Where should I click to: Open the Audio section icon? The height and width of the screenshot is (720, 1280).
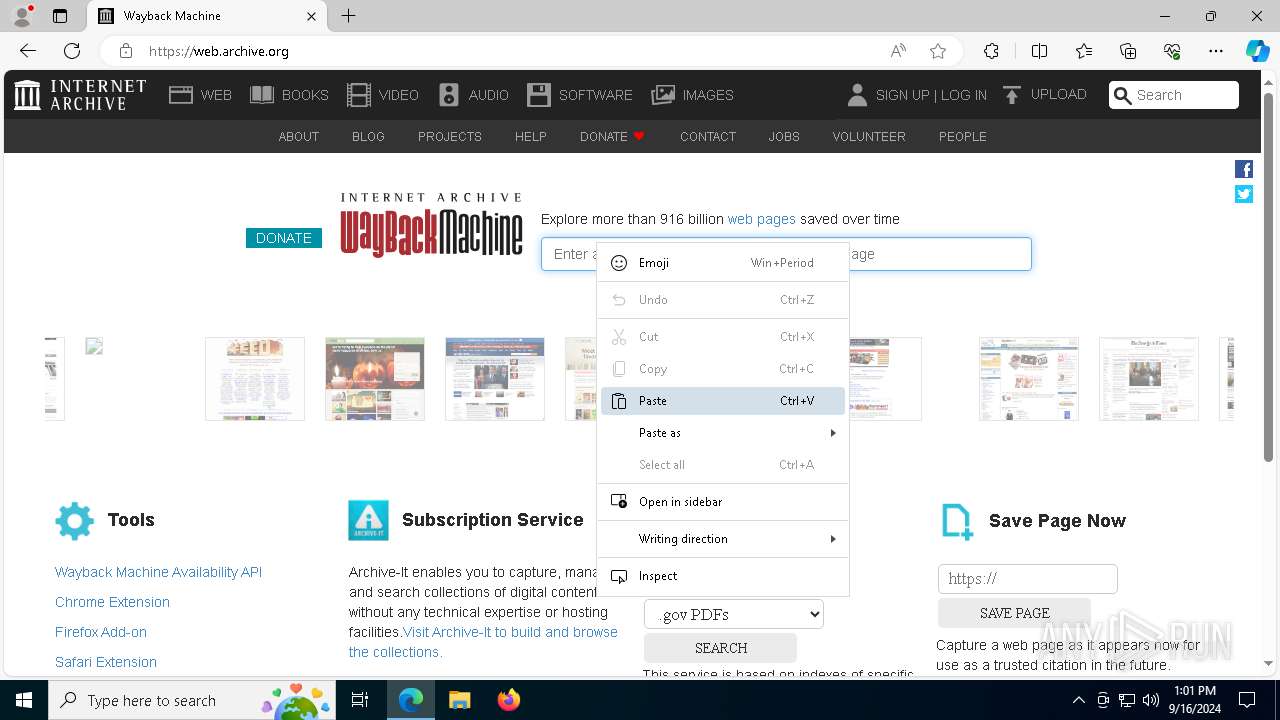449,95
